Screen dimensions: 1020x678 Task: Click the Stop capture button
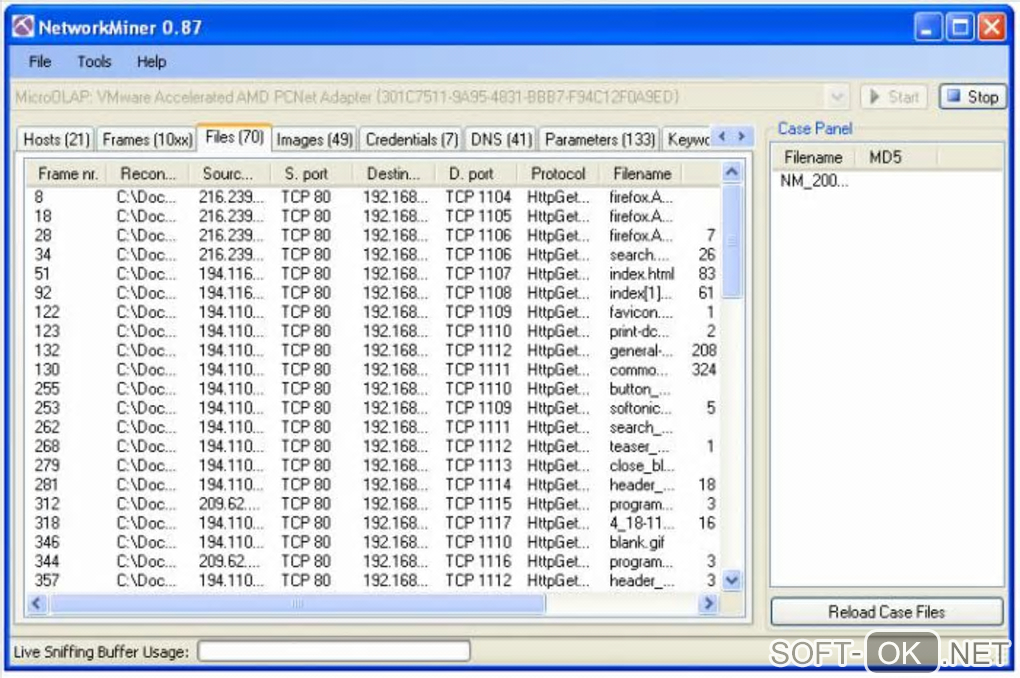point(973,97)
